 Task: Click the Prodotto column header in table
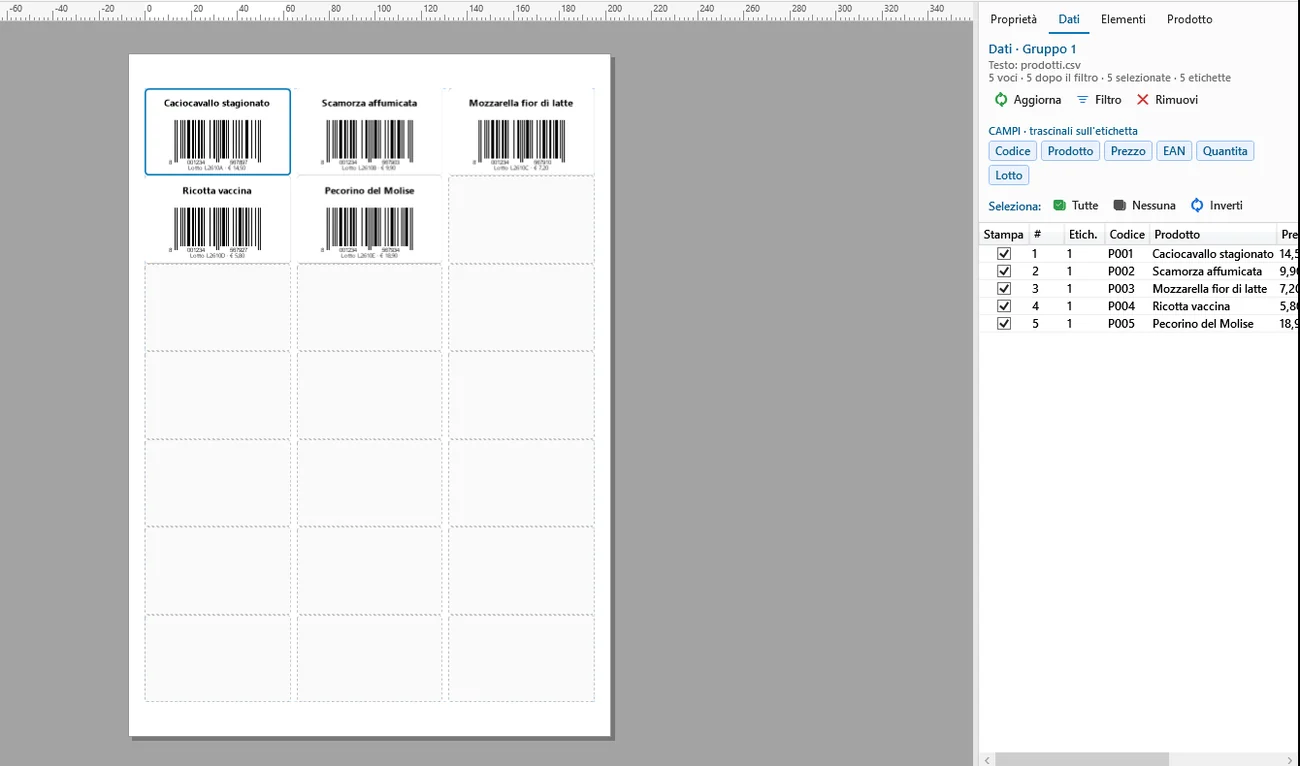1213,235
